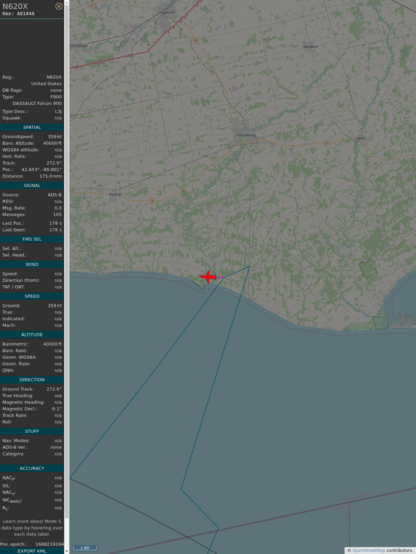Toggle the ALTITUDE section header
416x554 pixels.
click(x=32, y=335)
